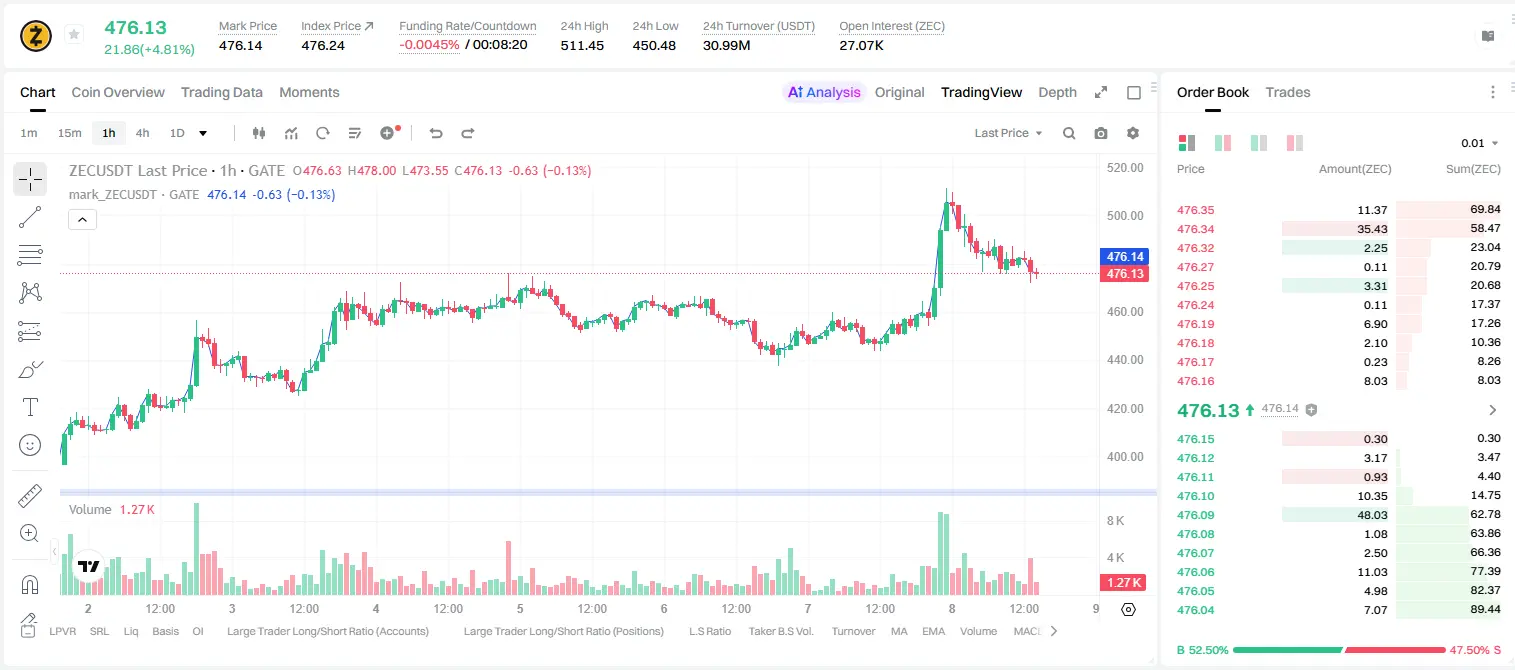Open chart settings gear icon

coord(1133,133)
